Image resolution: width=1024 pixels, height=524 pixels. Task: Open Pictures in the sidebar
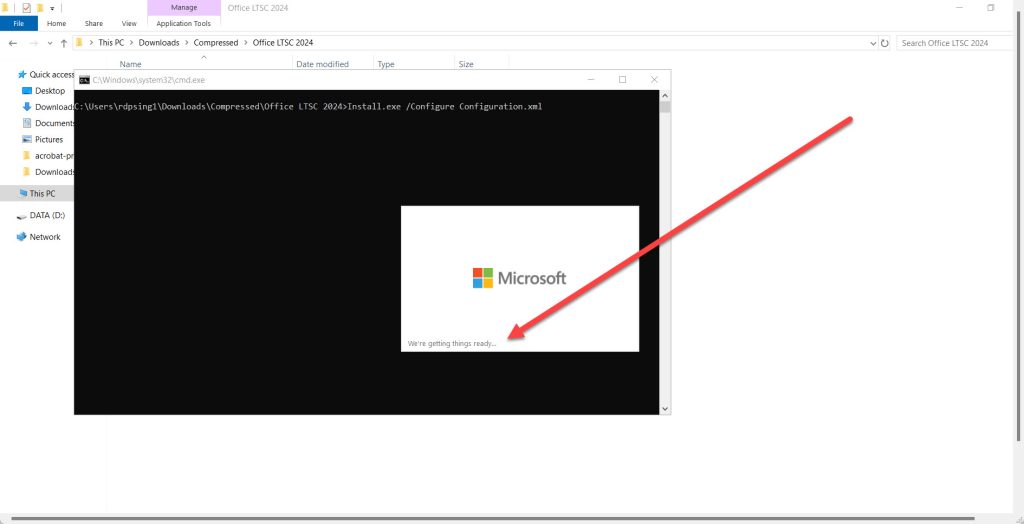[x=48, y=139]
